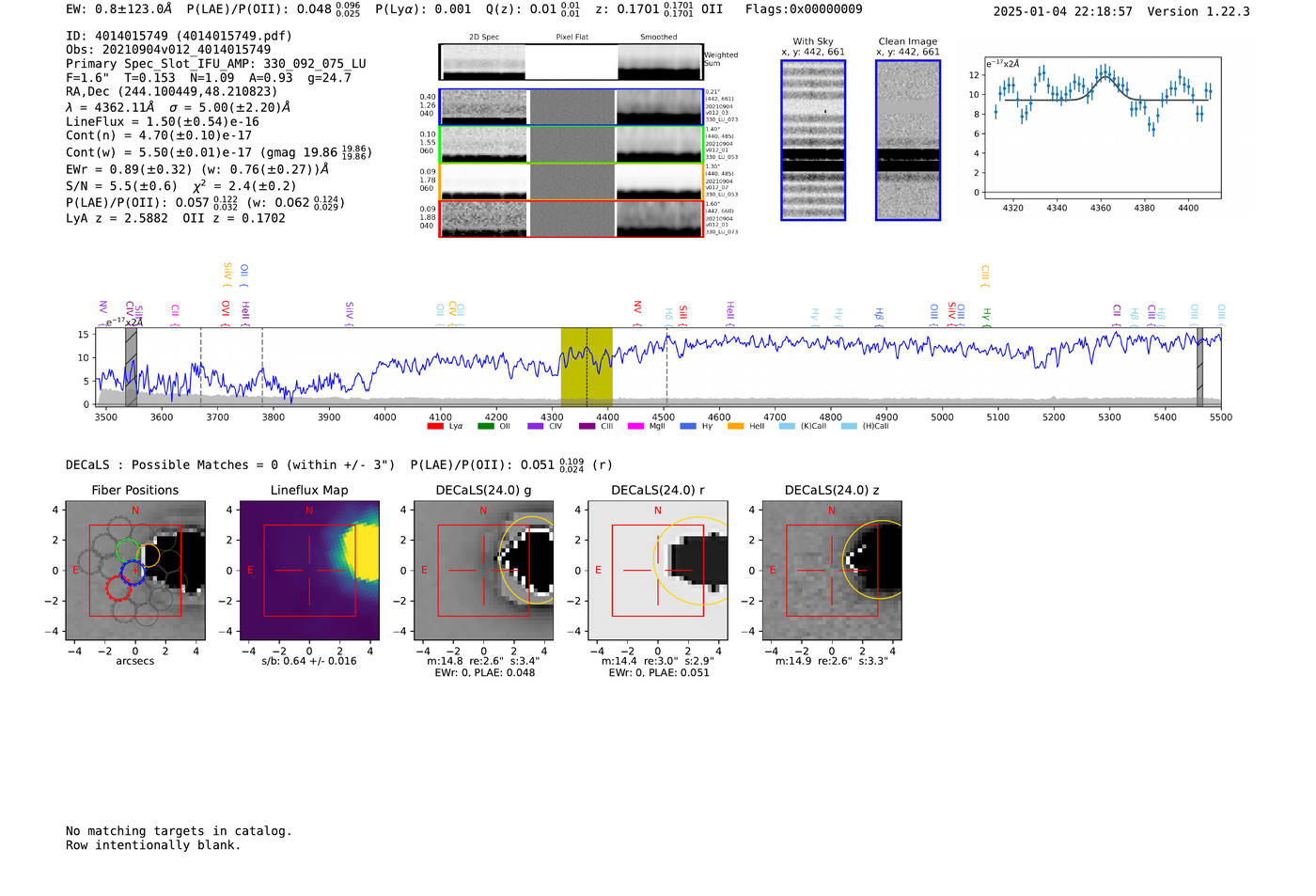Image resolution: width=1316 pixels, height=896 pixels.
Task: Click the green fiber circle in Fiber Positions
Action: 127,550
